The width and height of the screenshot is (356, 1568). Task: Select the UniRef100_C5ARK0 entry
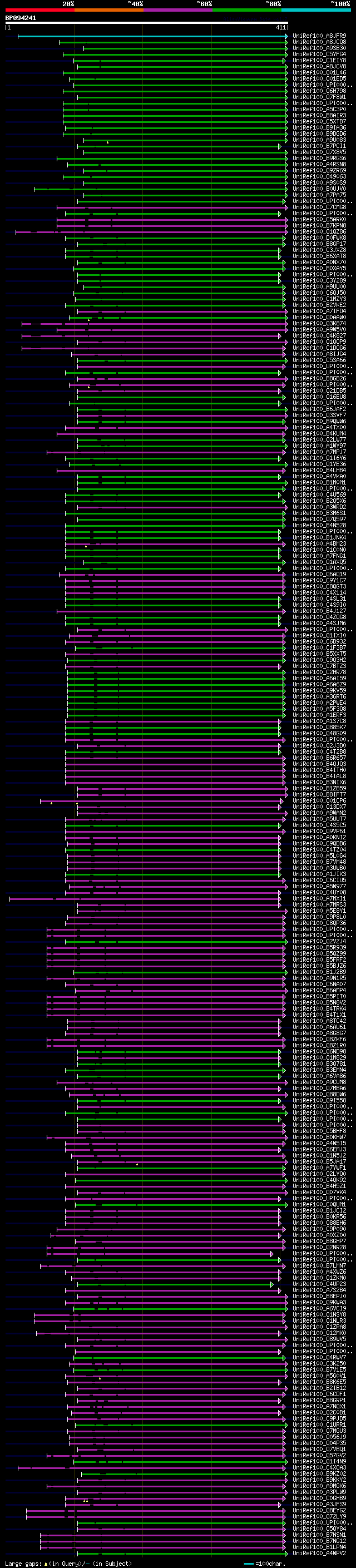319,219
